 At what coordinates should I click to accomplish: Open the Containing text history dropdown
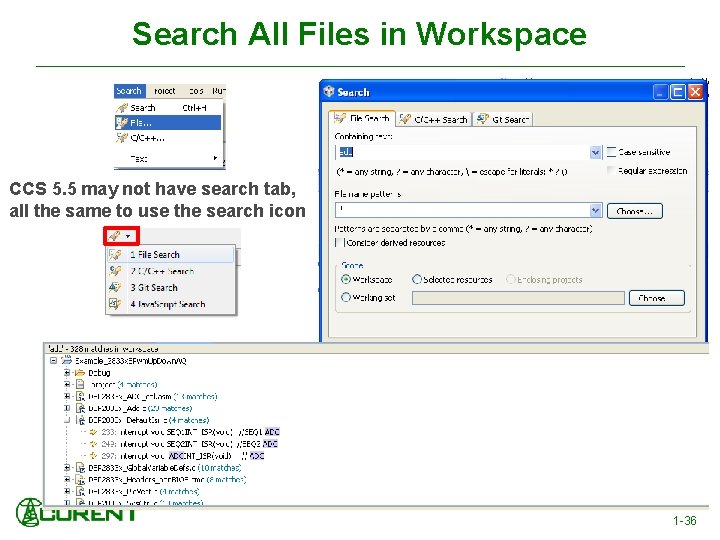pyautogui.click(x=595, y=152)
